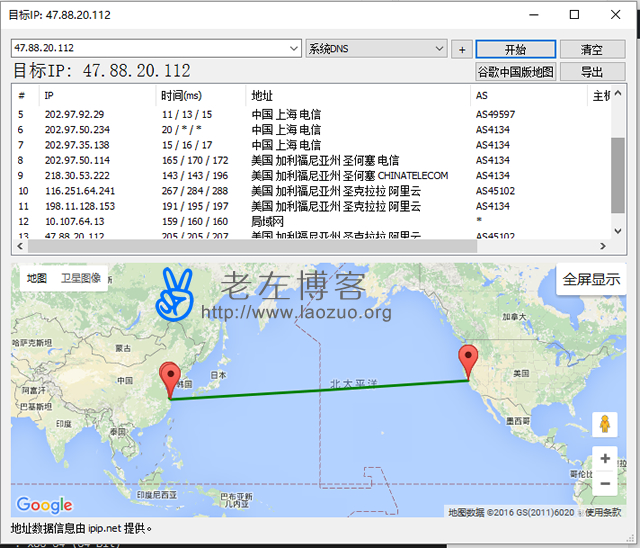Click the 导出 export button

592,72
